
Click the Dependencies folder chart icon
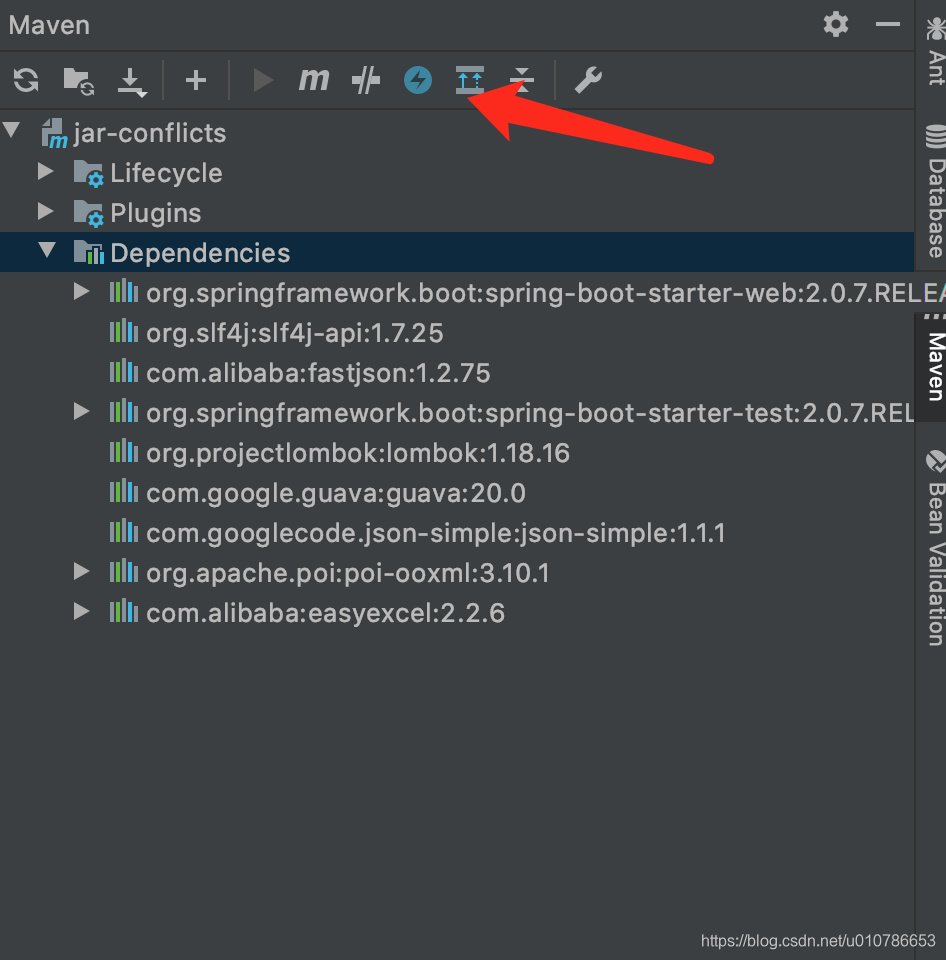tap(88, 252)
